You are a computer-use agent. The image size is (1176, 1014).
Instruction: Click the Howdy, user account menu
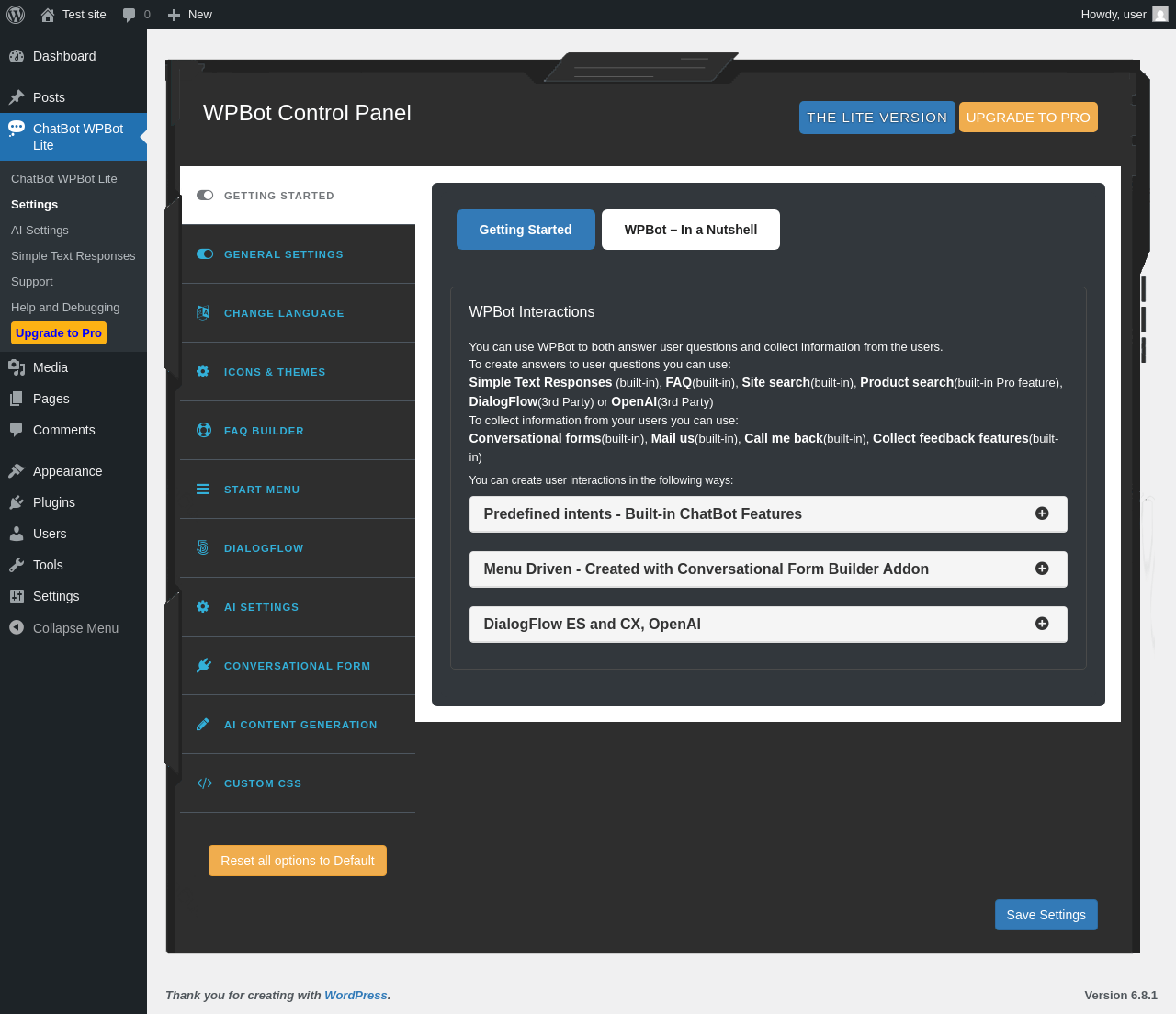click(x=1124, y=15)
